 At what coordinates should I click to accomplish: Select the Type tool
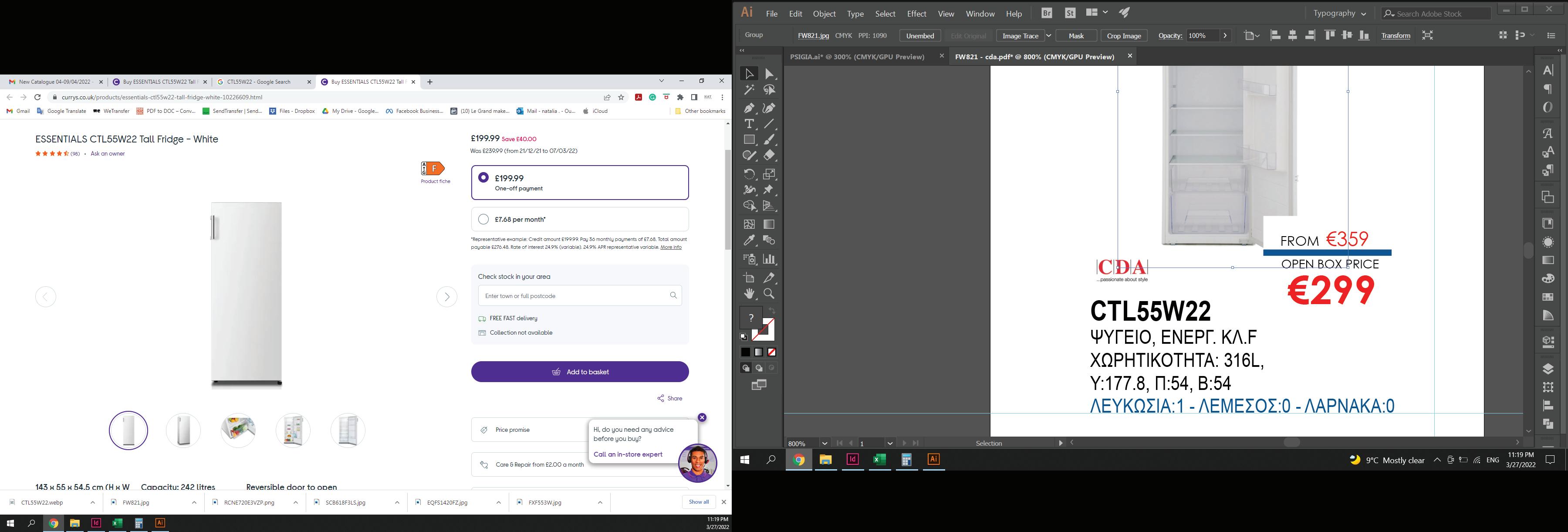pyautogui.click(x=749, y=124)
